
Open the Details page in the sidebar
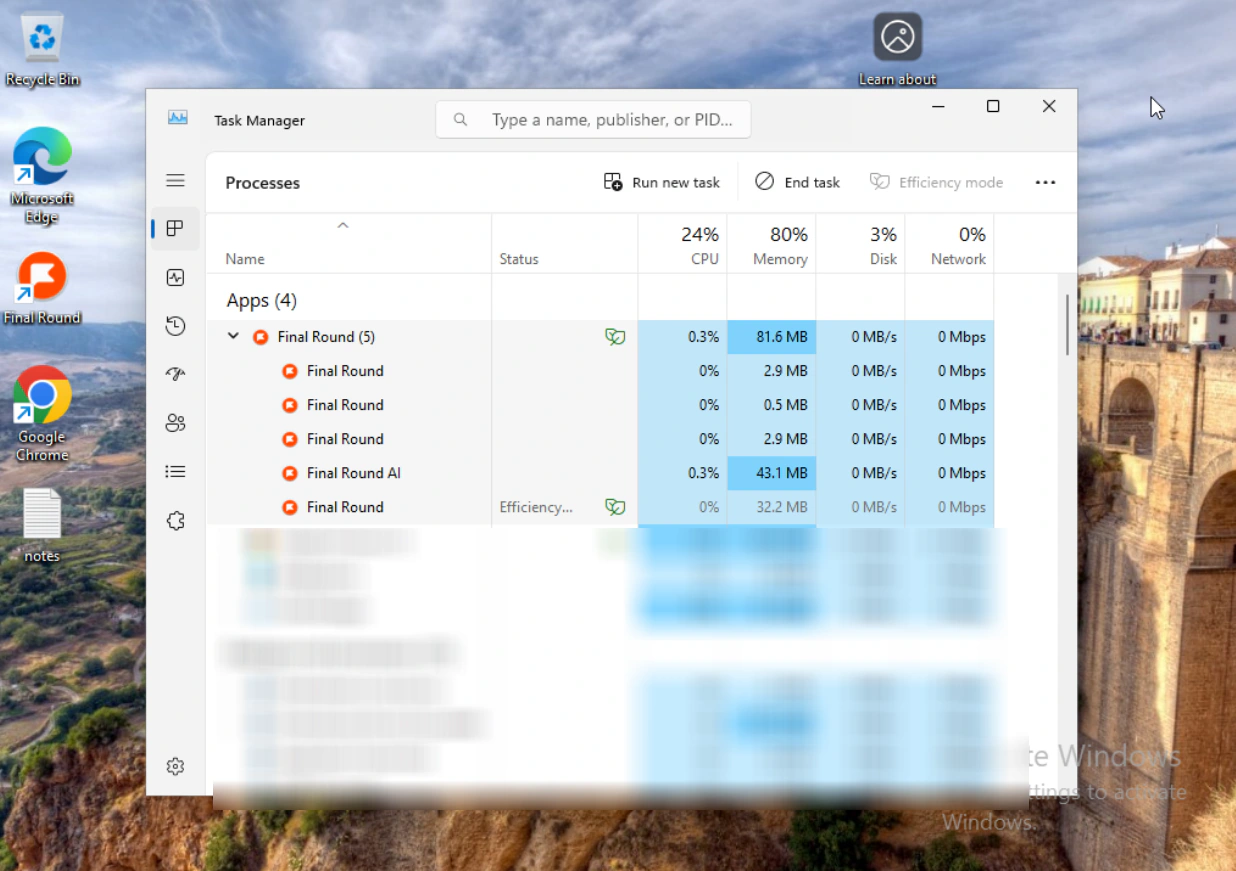point(175,471)
